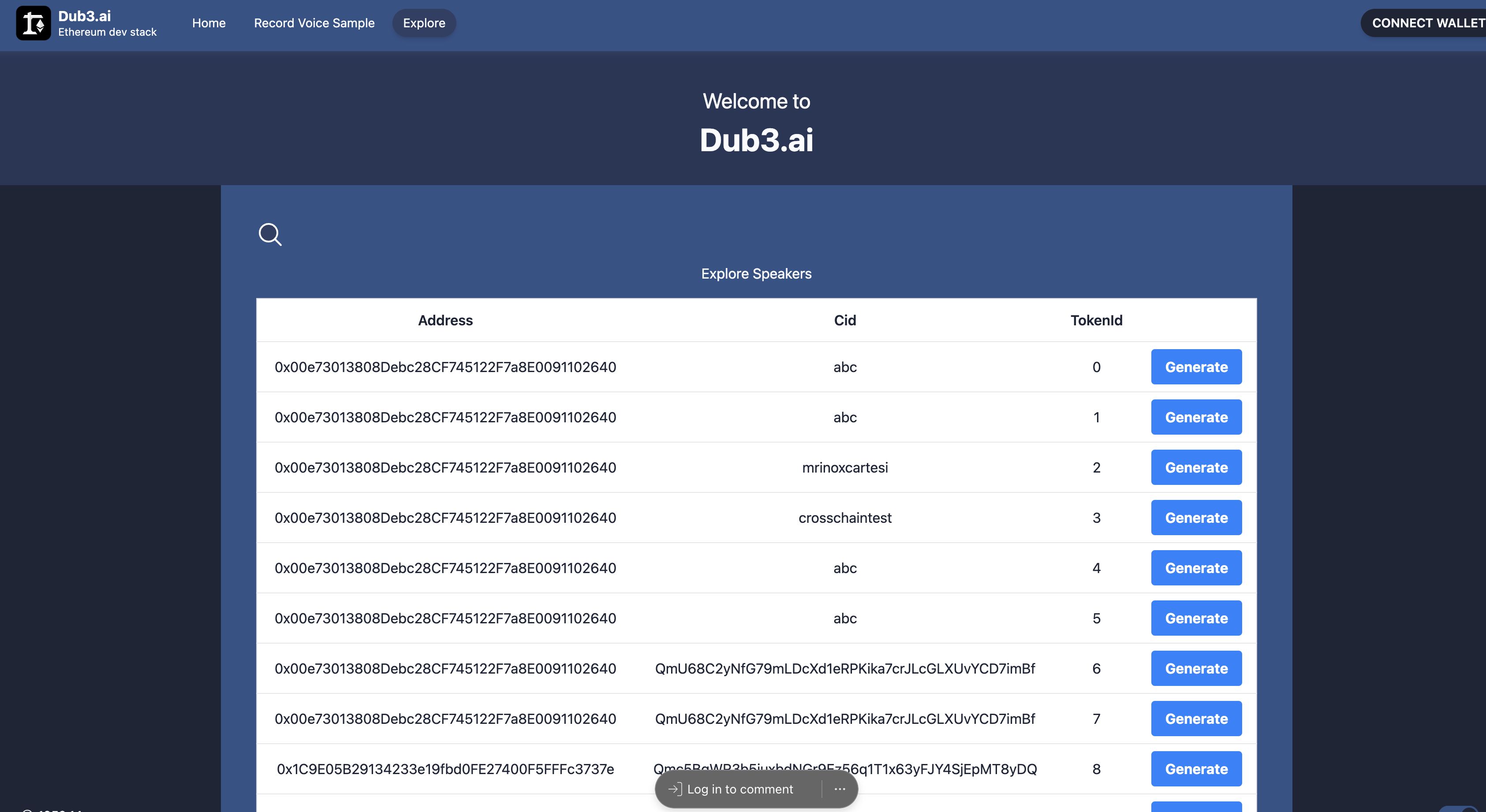Click the large Dub3.ai welcome heading
1486x812 pixels.
[x=756, y=140]
